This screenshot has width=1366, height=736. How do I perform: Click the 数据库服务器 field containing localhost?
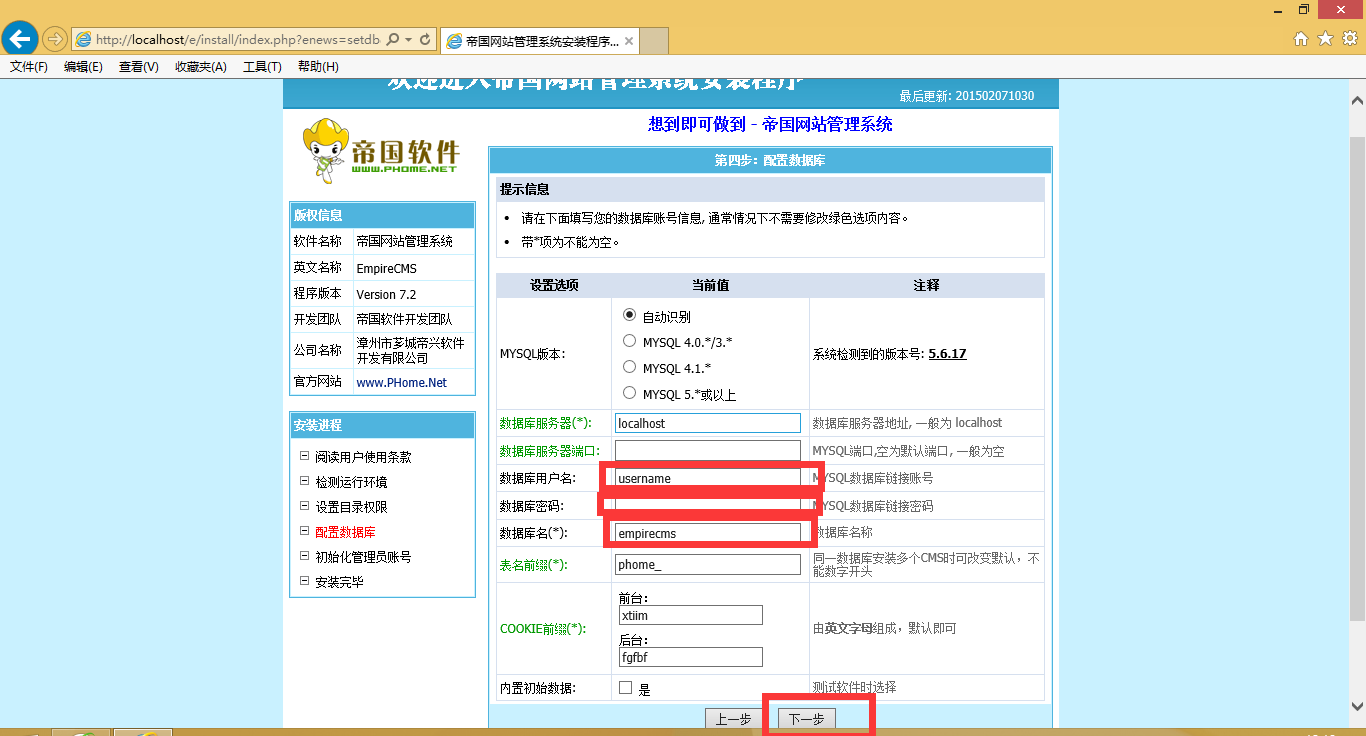(708, 423)
